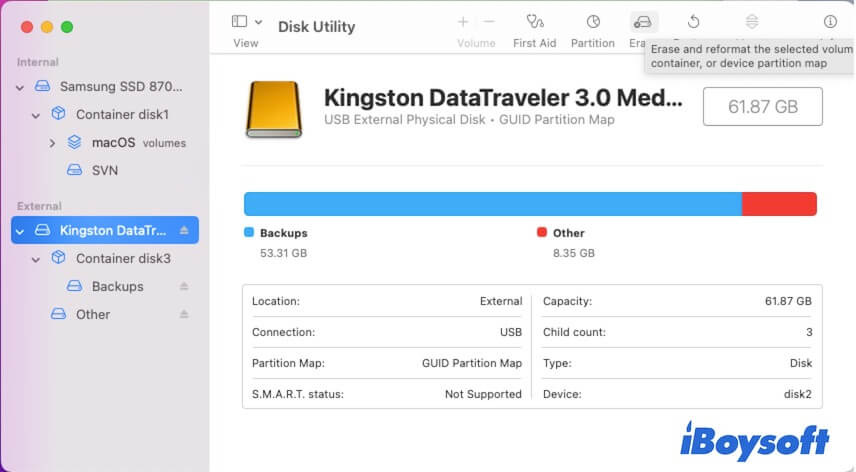Click the 53.31 GB size value

tap(283, 253)
